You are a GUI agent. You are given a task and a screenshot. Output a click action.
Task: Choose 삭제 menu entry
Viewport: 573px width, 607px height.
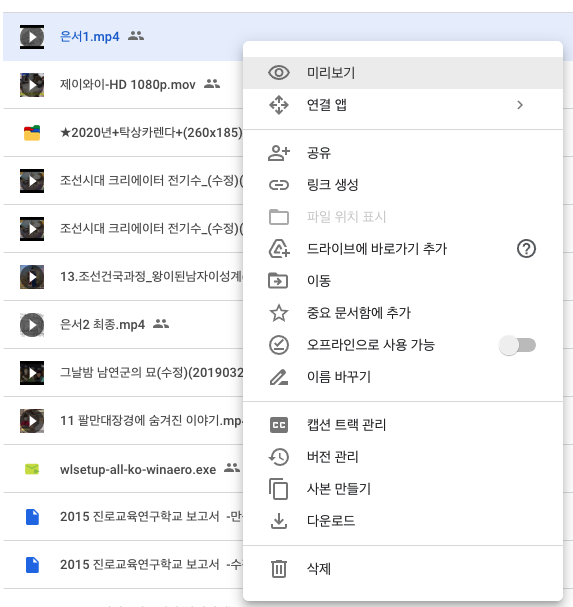pyautogui.click(x=403, y=569)
